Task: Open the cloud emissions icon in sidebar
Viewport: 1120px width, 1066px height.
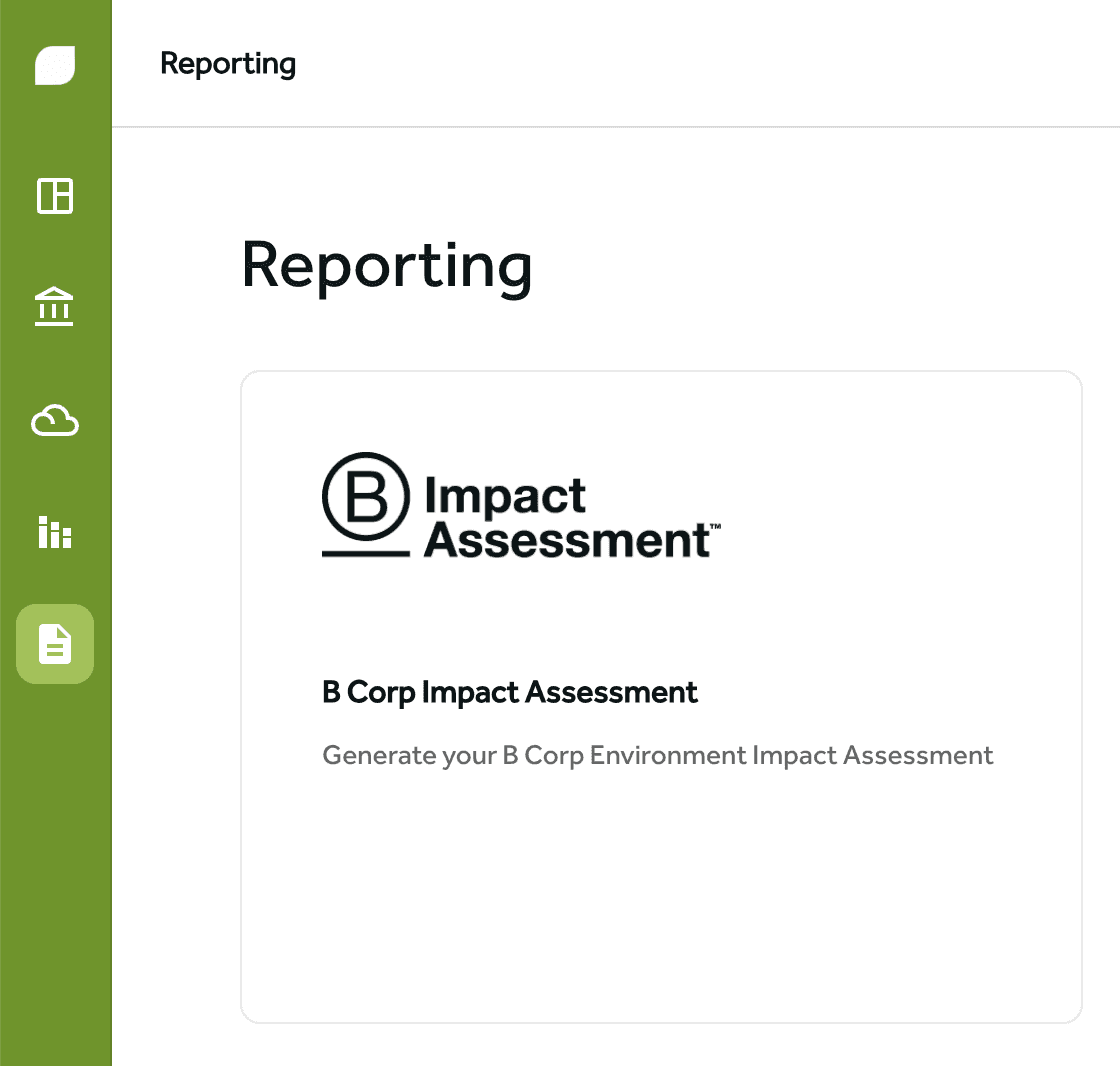Action: tap(55, 420)
